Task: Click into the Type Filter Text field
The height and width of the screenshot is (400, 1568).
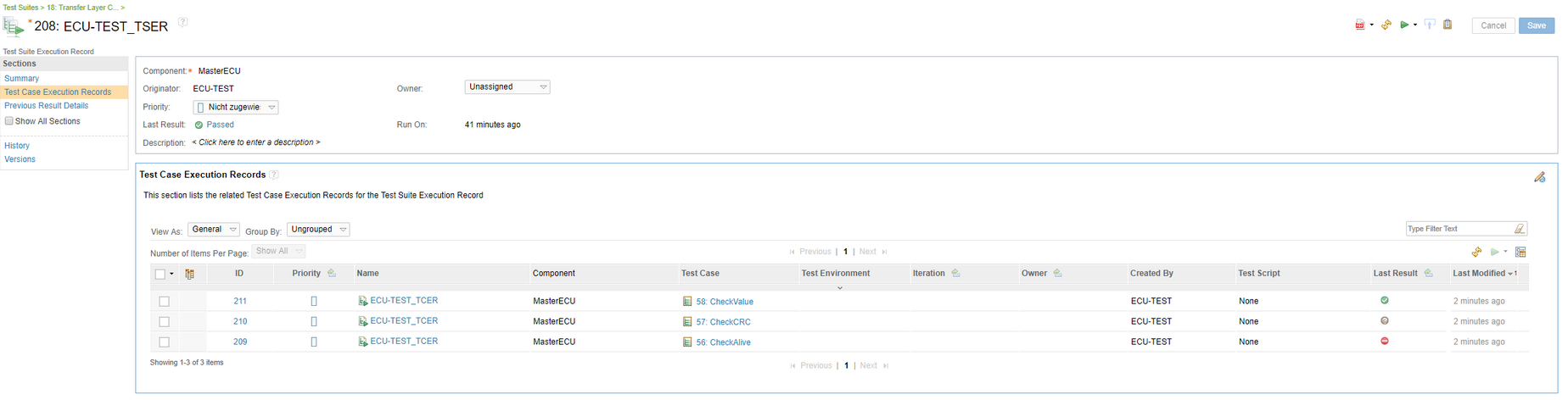Action: click(x=1459, y=229)
